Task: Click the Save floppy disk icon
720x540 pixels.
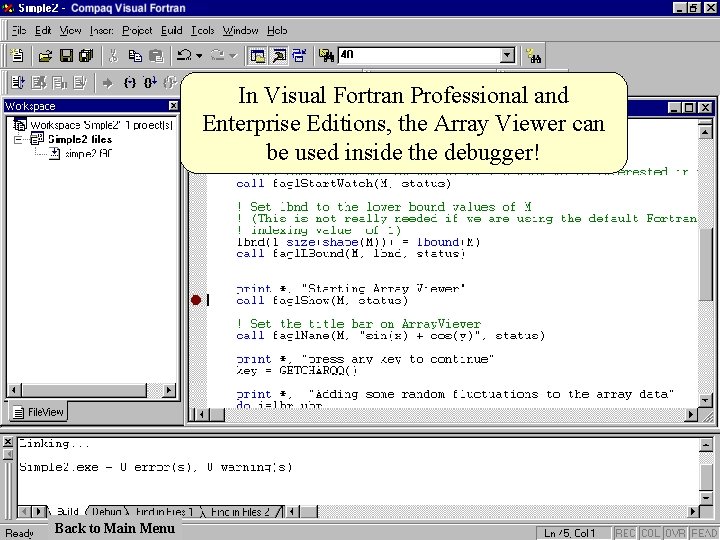Action: pyautogui.click(x=66, y=56)
